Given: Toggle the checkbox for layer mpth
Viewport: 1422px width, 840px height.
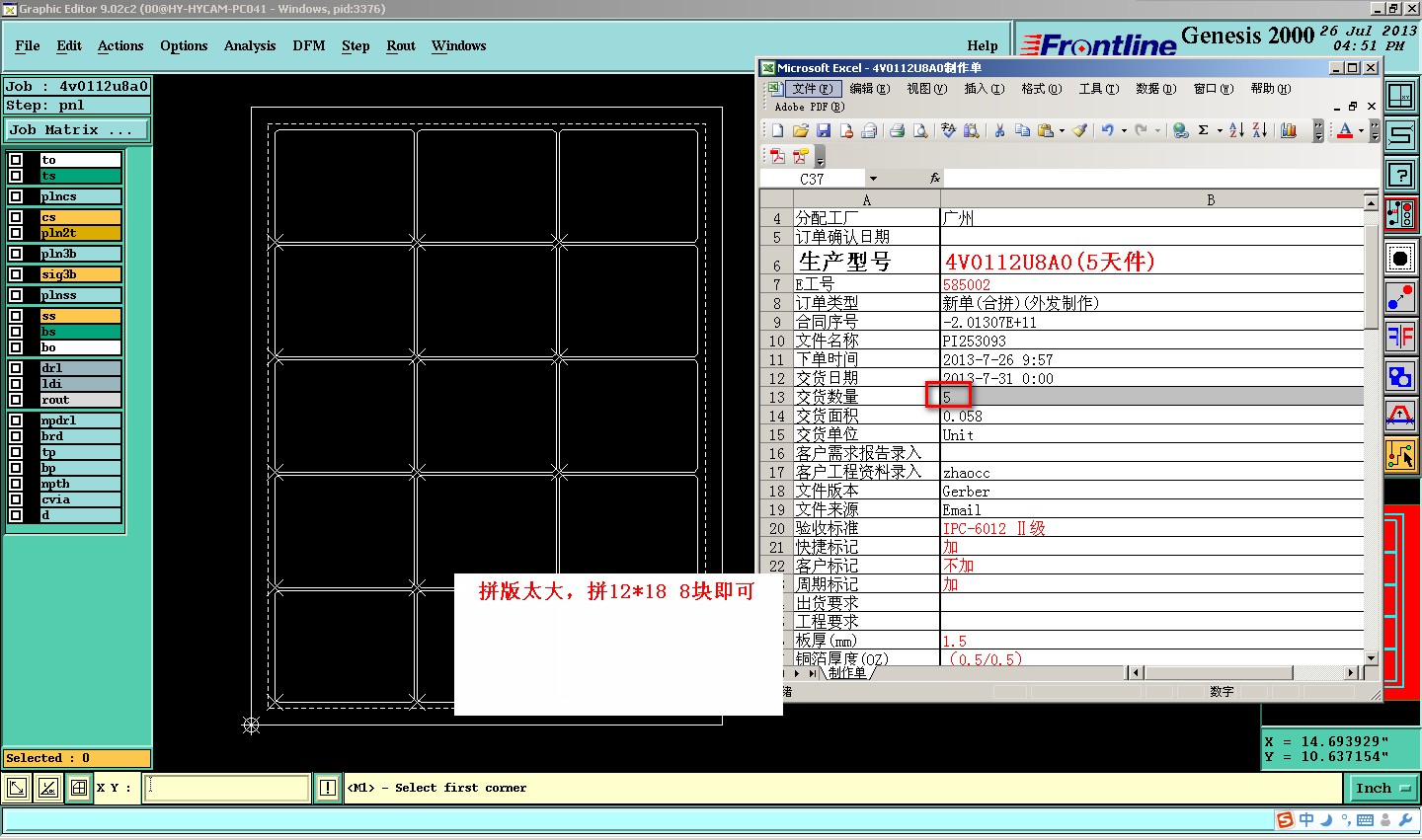Looking at the screenshot, I should point(16,484).
